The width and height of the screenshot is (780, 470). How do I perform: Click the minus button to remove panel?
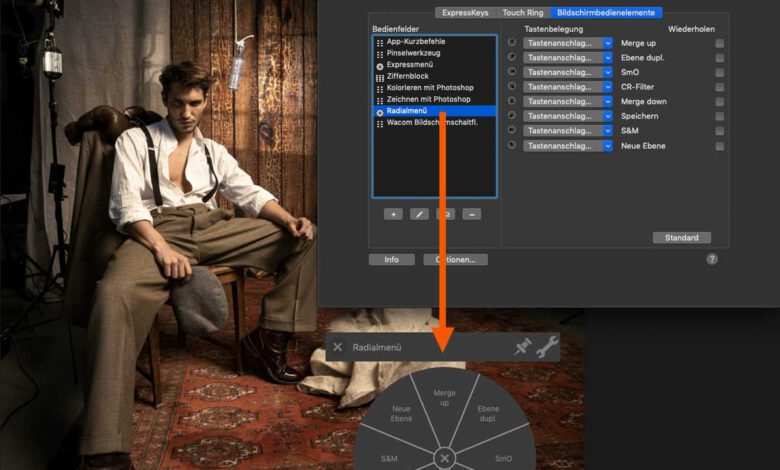click(472, 214)
